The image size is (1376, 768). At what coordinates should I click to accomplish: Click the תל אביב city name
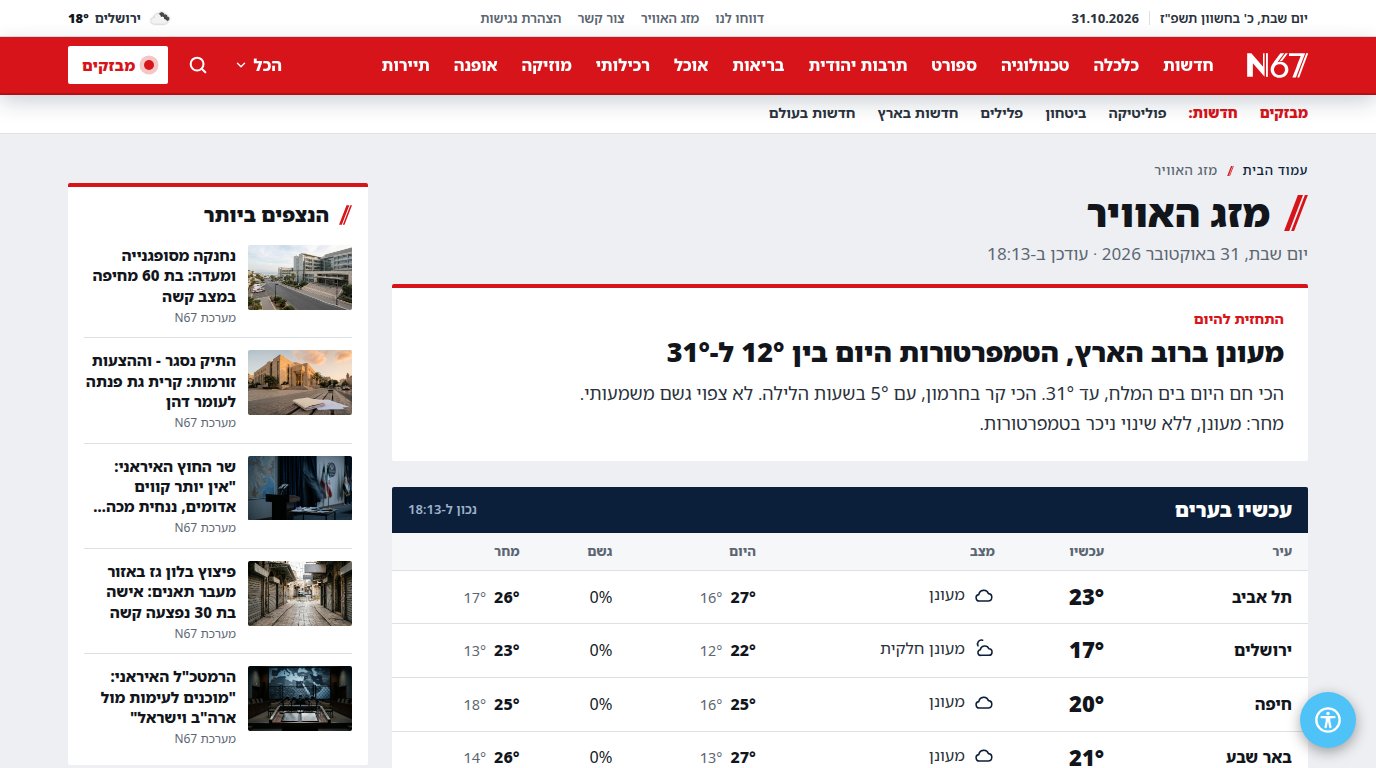click(x=1261, y=597)
